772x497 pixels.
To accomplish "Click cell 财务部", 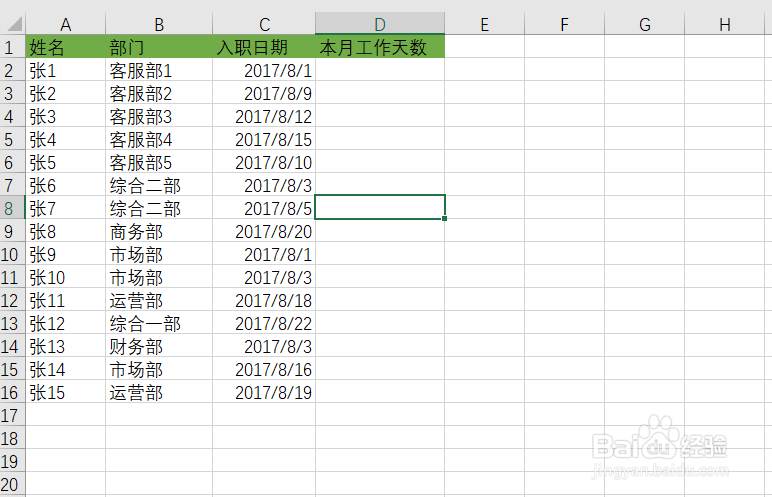I will point(159,346).
